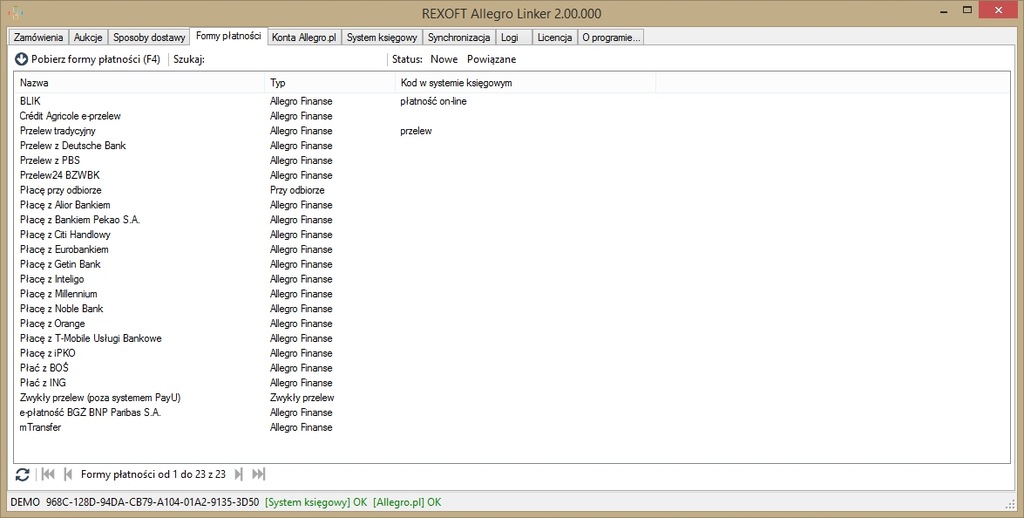Select the Płacę z Eurobankiem row

(512, 250)
